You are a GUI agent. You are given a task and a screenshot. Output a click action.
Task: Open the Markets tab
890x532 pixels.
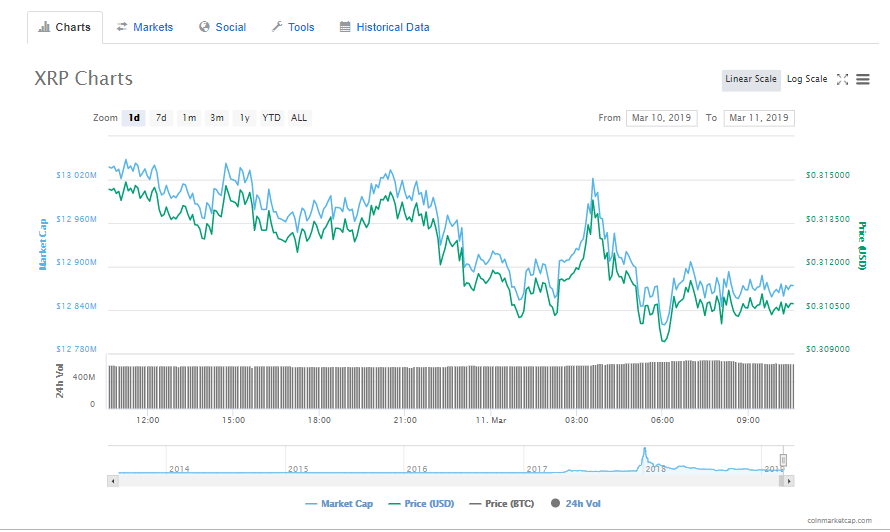tap(145, 27)
